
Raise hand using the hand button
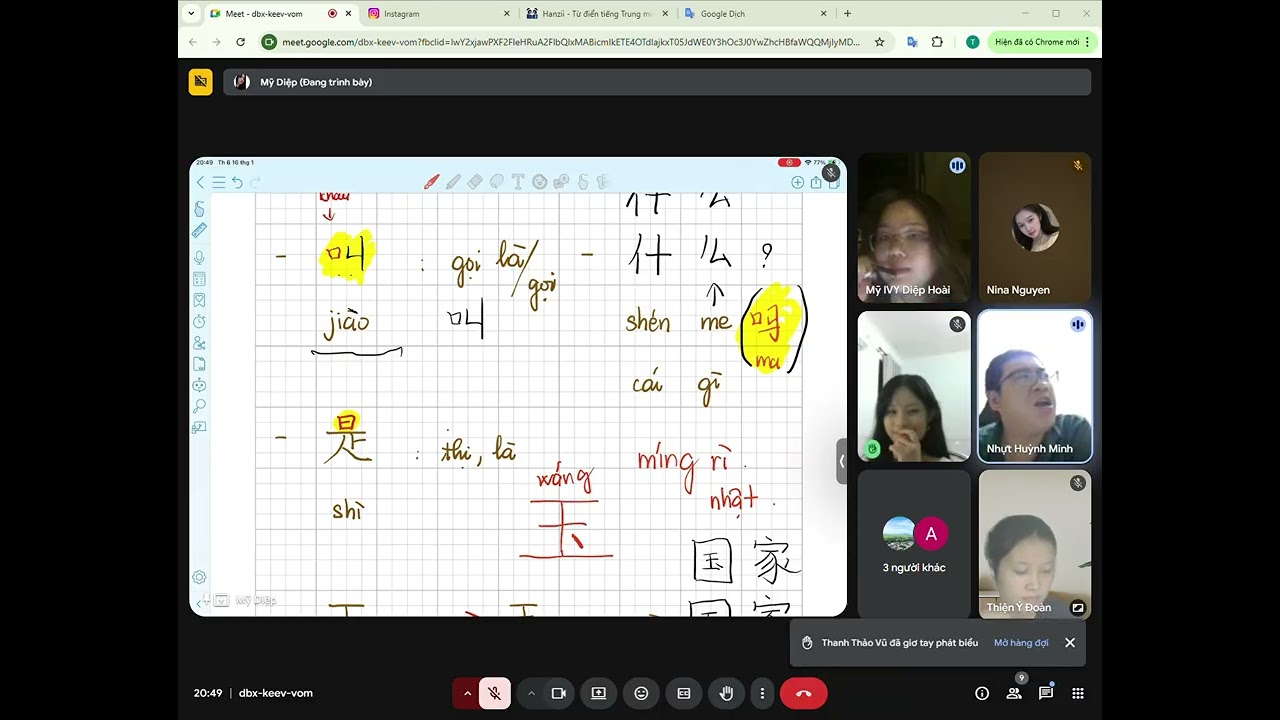click(727, 693)
